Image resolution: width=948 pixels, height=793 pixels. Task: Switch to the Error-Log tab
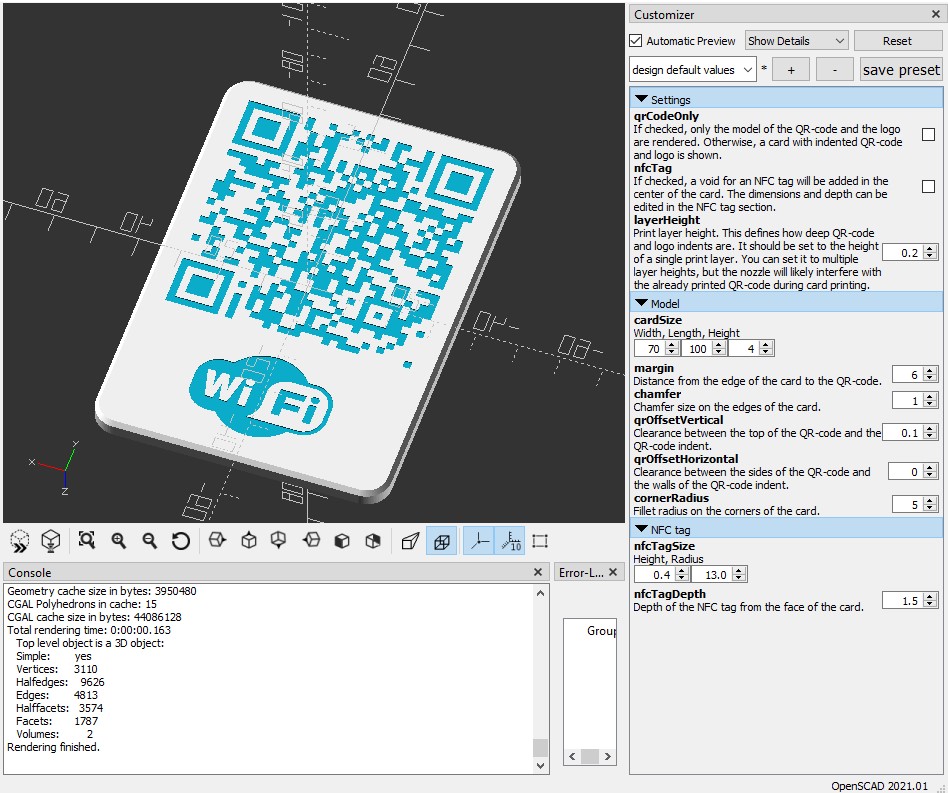pyautogui.click(x=582, y=572)
